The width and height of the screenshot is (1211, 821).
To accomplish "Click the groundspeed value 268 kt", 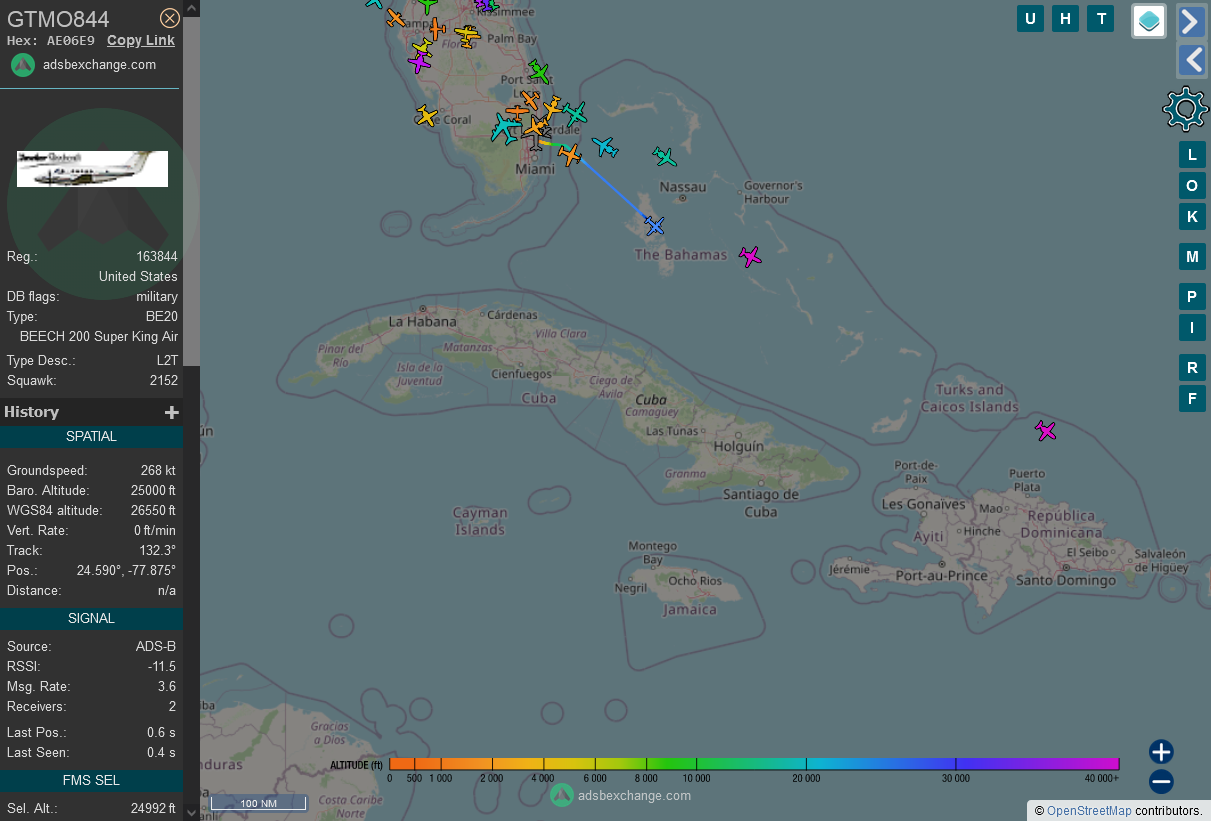I will tap(158, 471).
